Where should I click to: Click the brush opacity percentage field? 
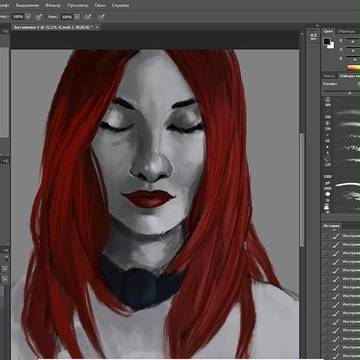(x=18, y=17)
